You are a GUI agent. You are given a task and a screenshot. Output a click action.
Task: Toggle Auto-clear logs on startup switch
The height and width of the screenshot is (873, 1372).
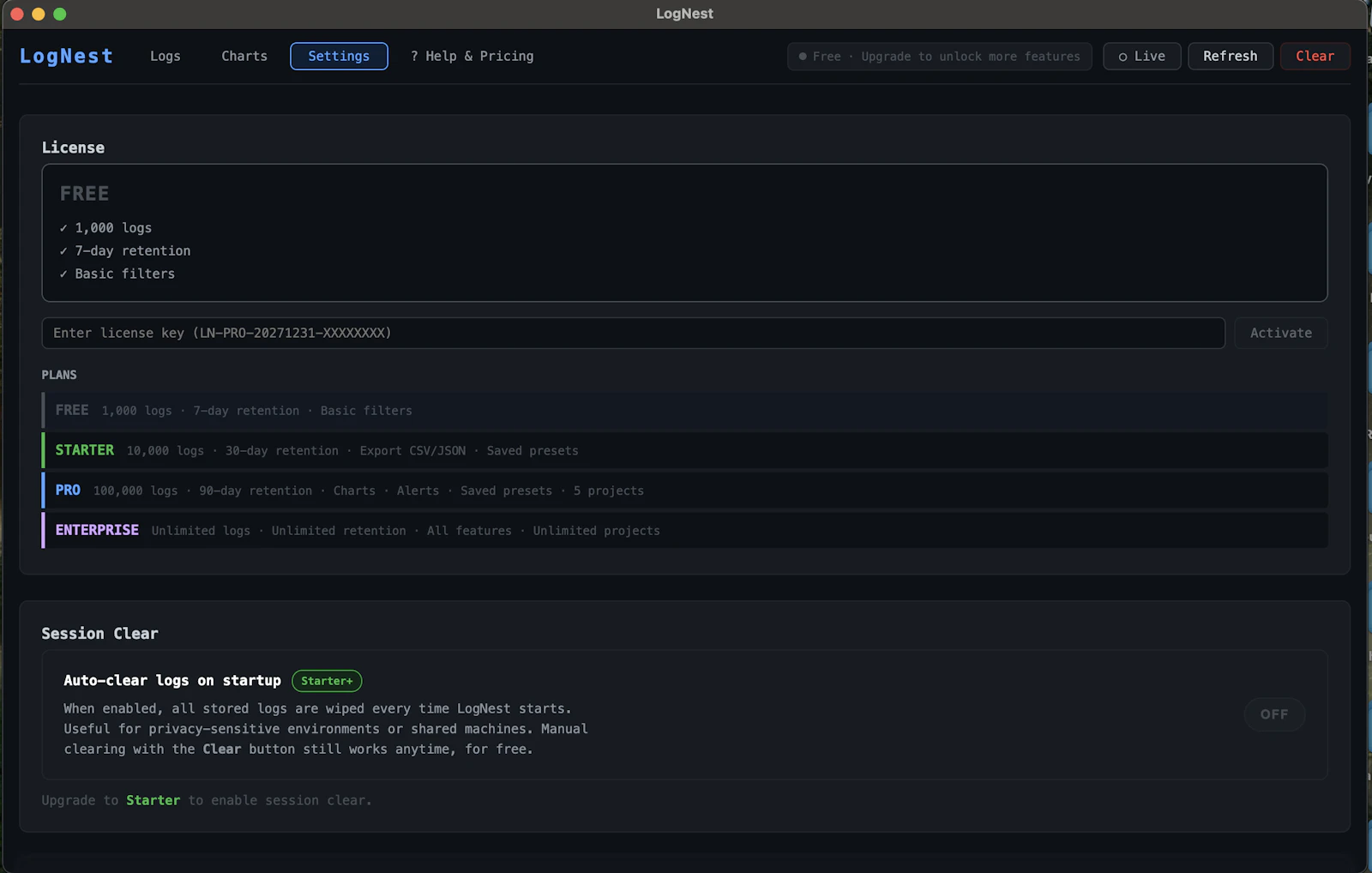tap(1274, 714)
